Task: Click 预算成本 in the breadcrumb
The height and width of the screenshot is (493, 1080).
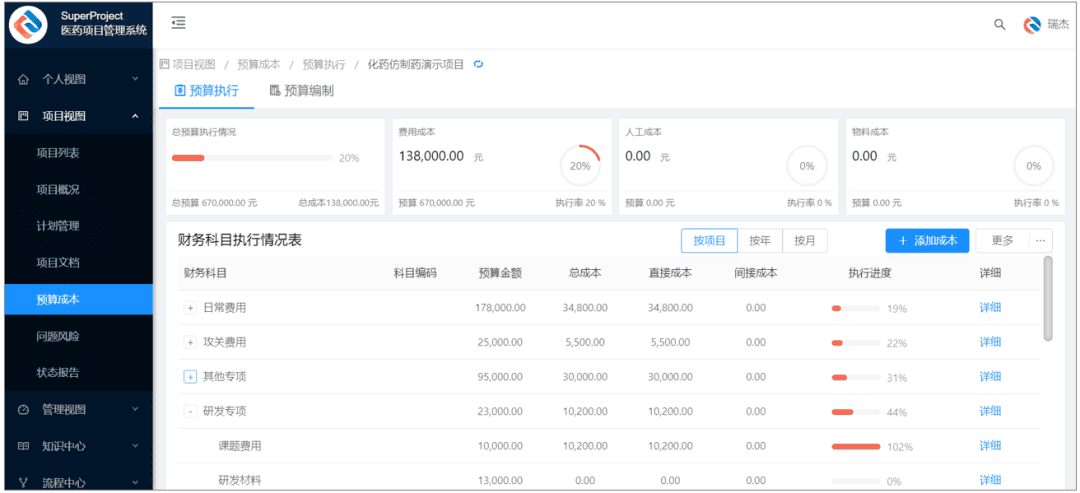Action: point(259,64)
